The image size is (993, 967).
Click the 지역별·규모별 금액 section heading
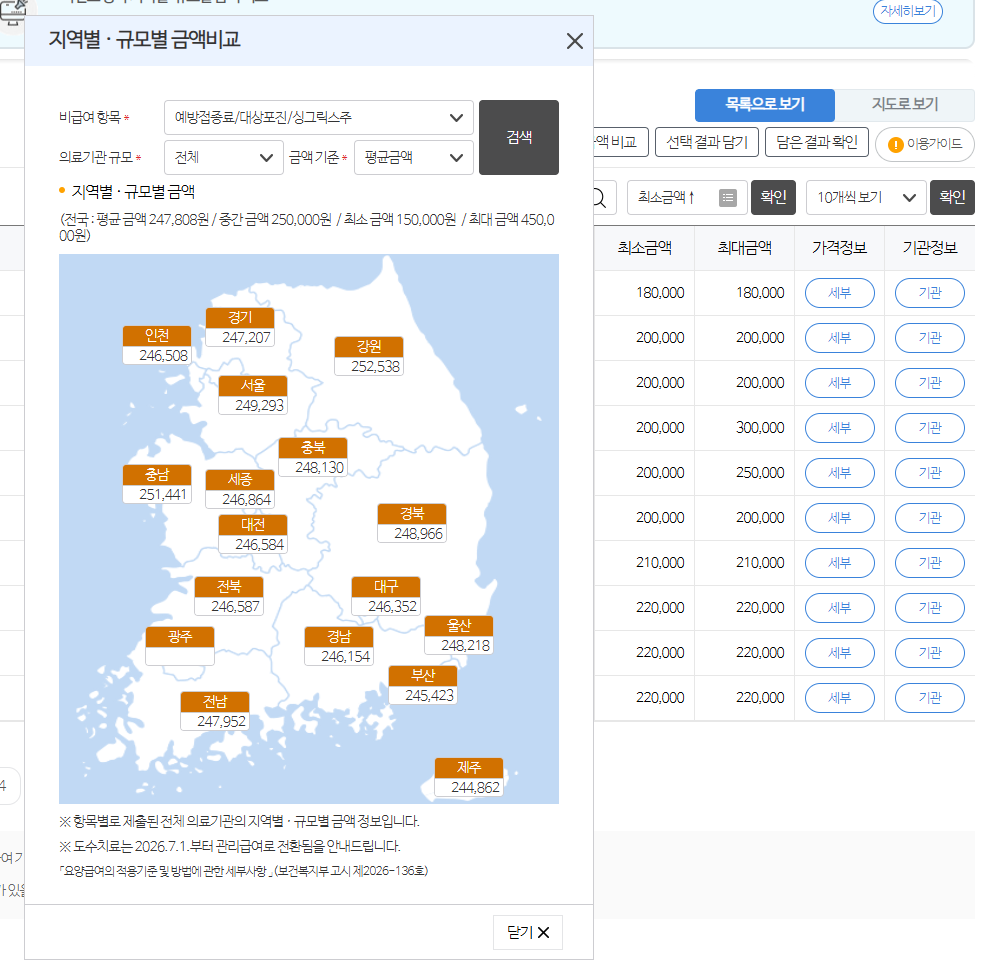(x=133, y=191)
